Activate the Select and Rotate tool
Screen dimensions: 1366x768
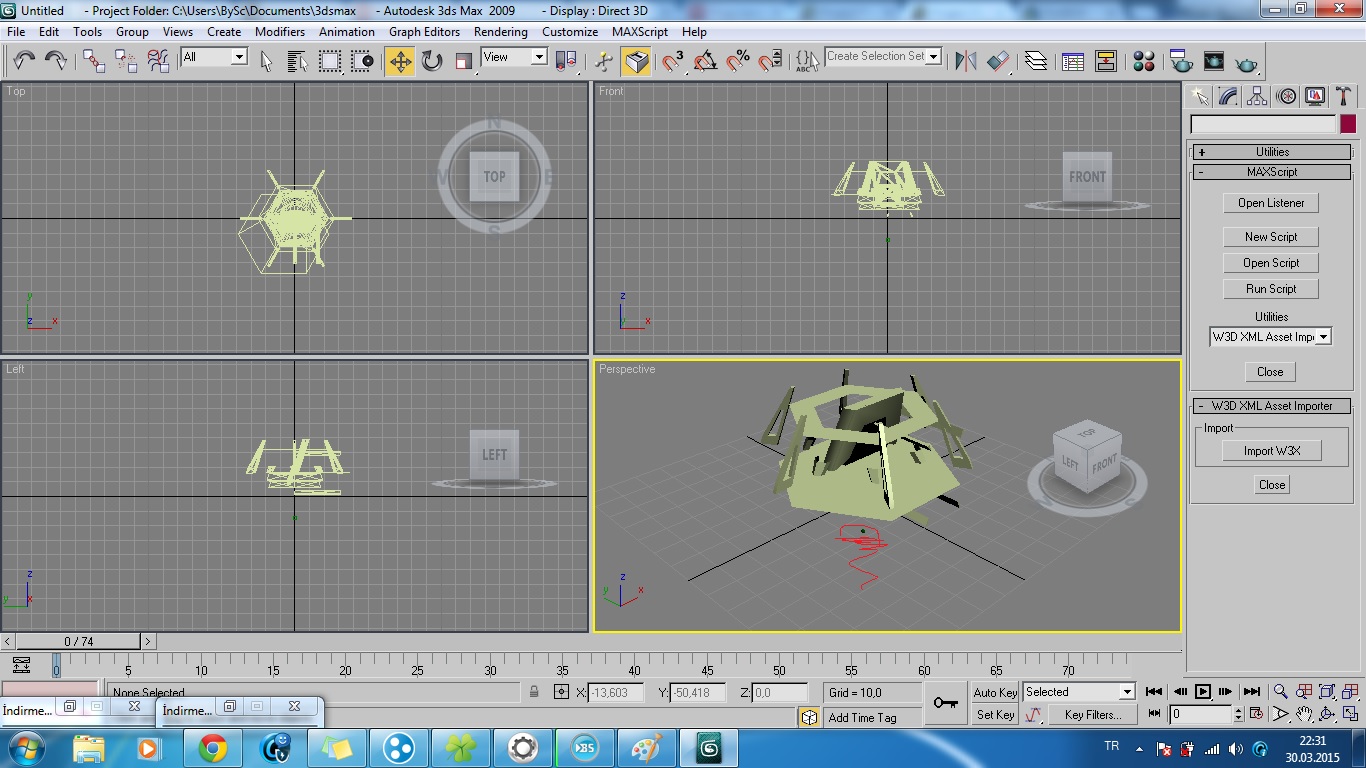point(432,61)
